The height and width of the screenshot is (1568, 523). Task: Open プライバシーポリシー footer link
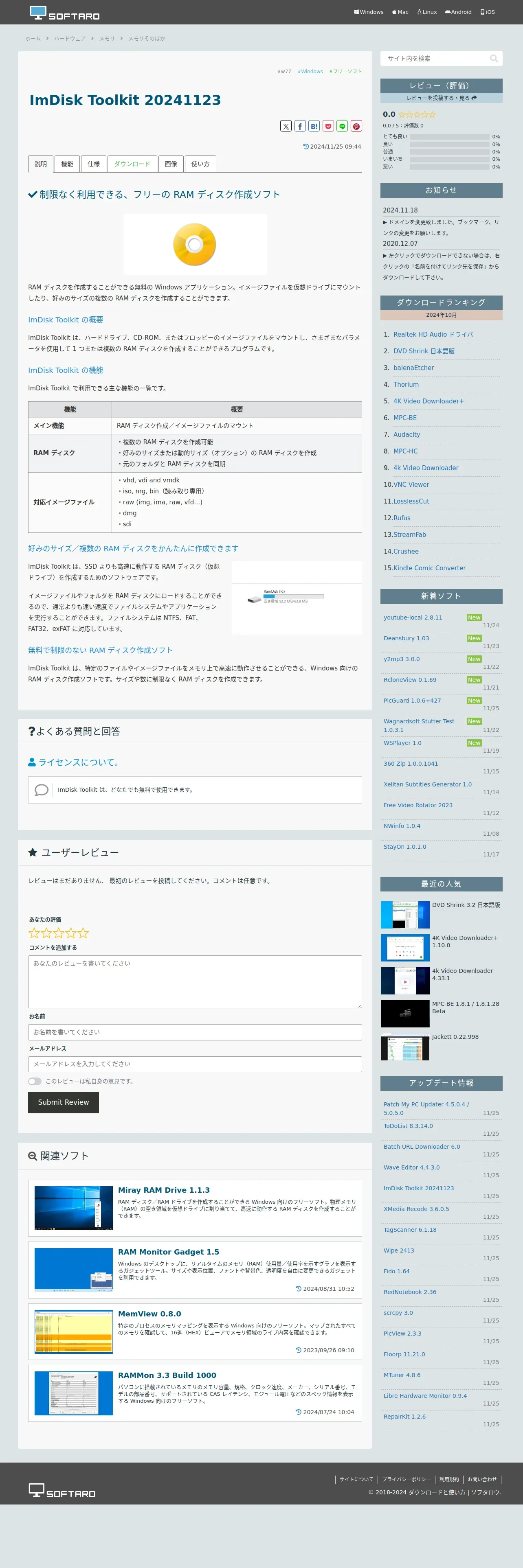406,1479
